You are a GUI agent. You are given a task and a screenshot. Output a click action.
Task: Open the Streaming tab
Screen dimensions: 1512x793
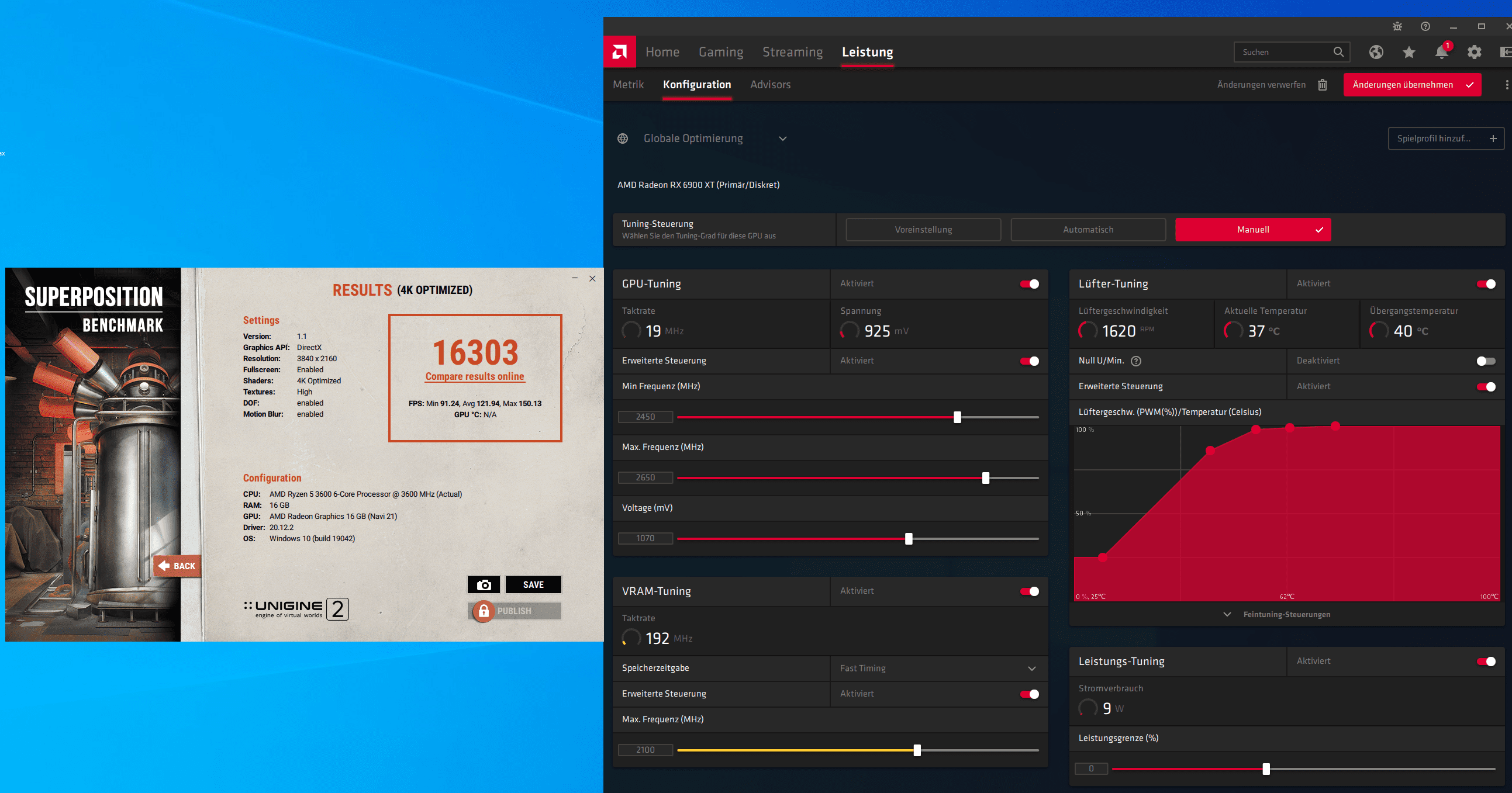(792, 52)
